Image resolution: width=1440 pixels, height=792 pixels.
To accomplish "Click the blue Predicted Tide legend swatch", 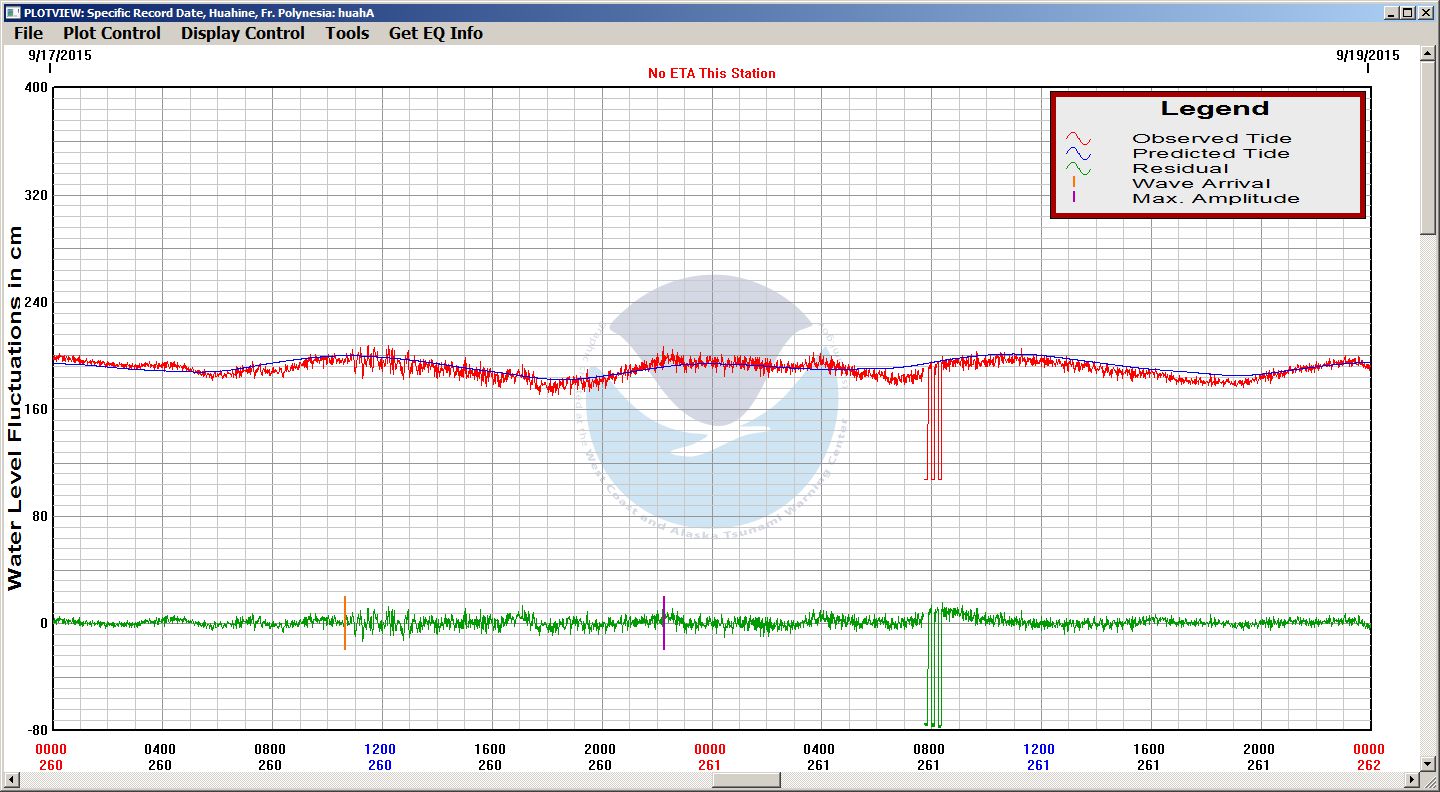I will (x=1078, y=154).
